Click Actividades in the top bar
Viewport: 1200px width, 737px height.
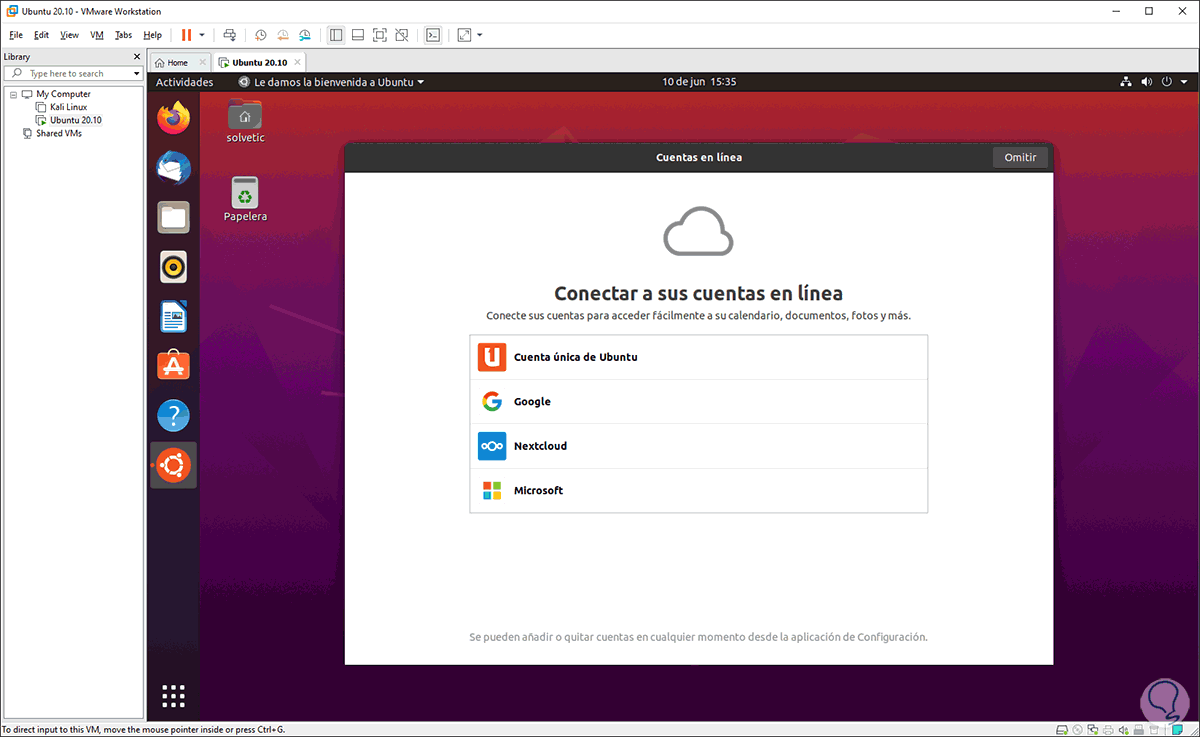point(185,82)
